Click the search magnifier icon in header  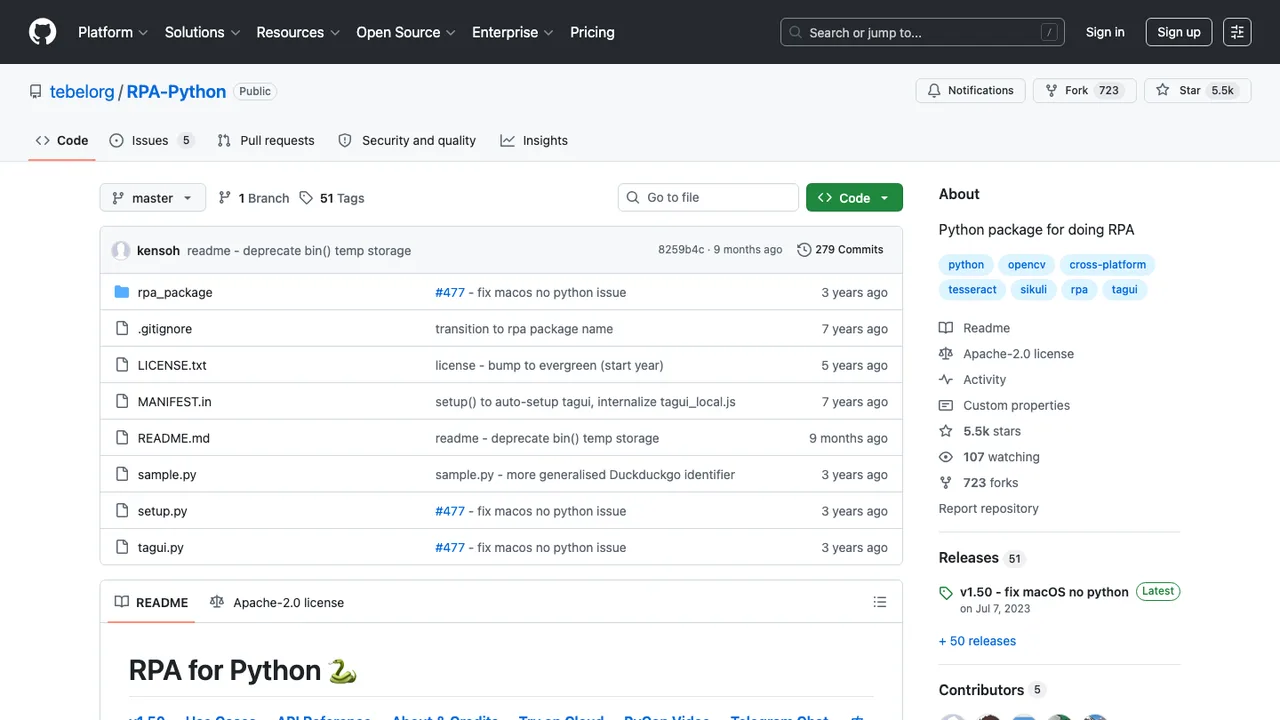point(796,32)
